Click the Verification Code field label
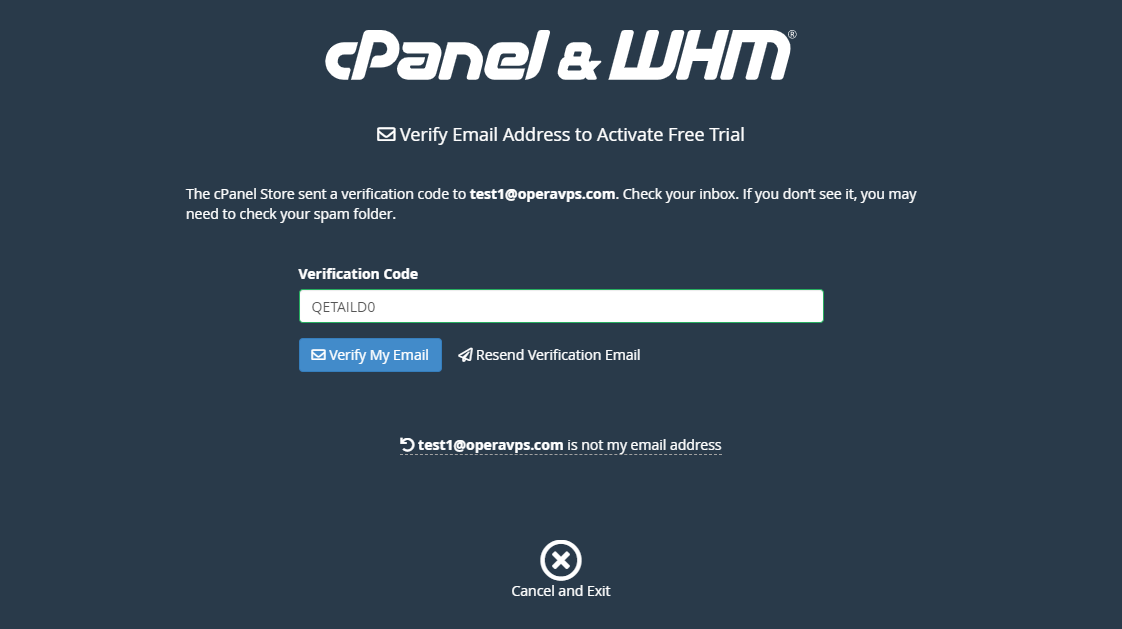This screenshot has height=629, width=1122. point(358,274)
